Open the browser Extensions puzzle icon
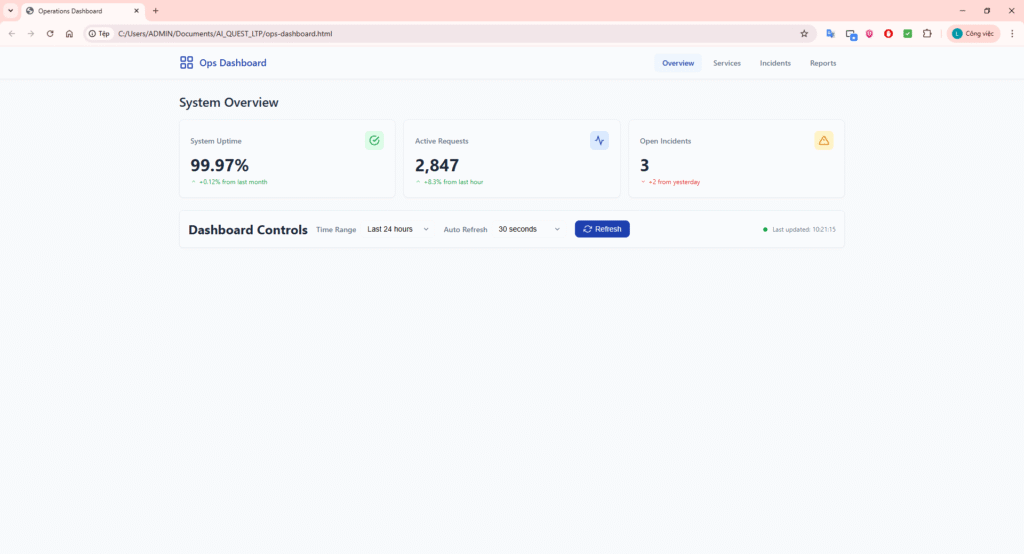 (x=927, y=33)
